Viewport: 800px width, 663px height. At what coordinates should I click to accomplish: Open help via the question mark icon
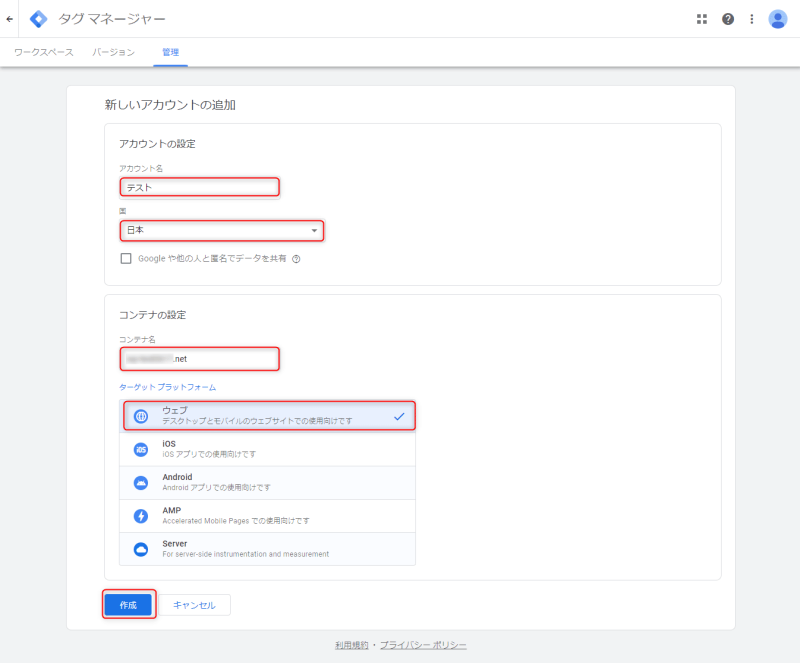[x=727, y=18]
